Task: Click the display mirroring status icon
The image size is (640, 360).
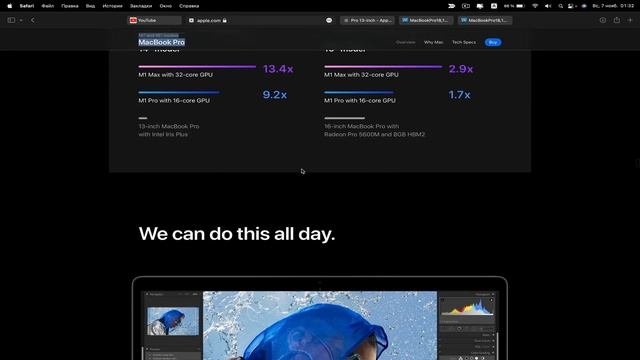Action: coord(480,6)
